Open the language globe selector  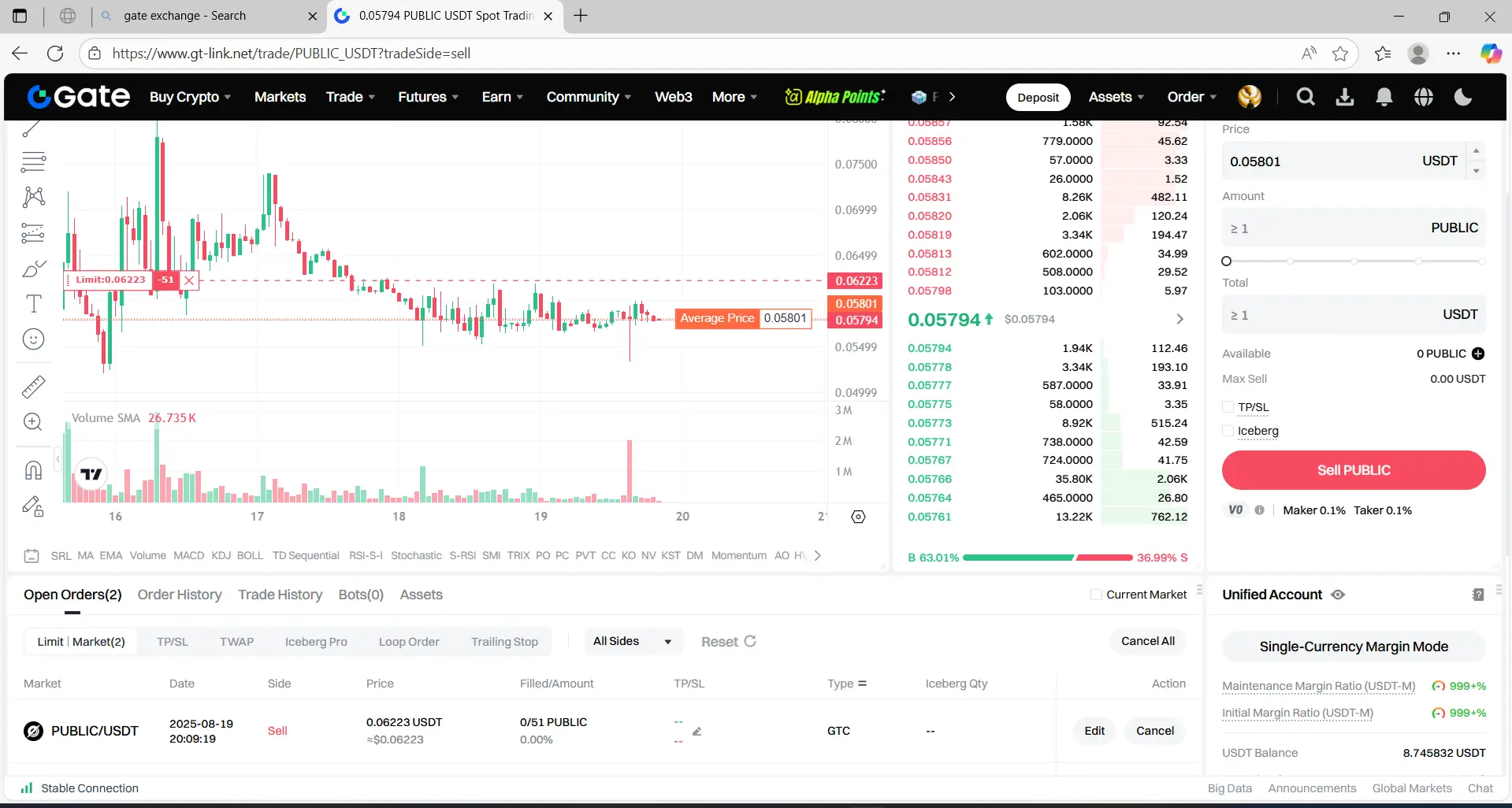(1424, 97)
